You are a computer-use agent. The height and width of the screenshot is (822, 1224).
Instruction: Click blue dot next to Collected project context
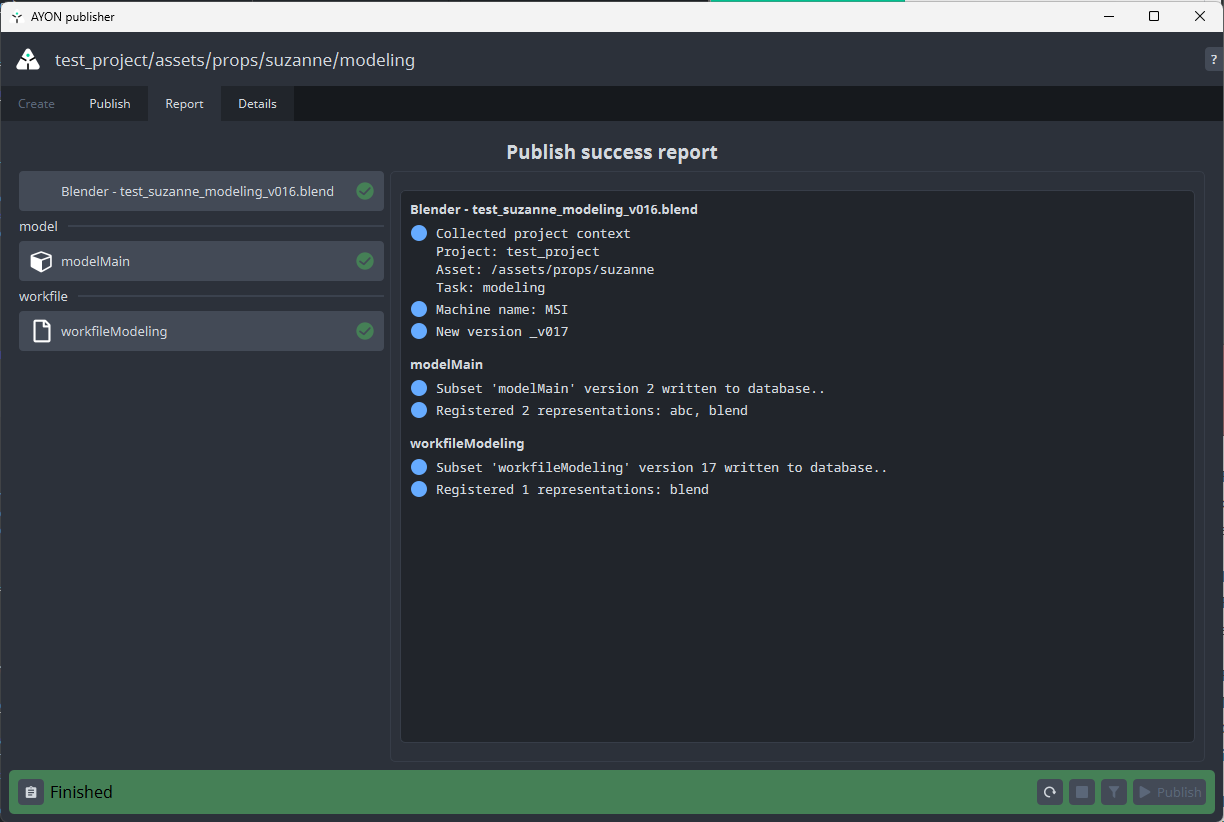[419, 233]
